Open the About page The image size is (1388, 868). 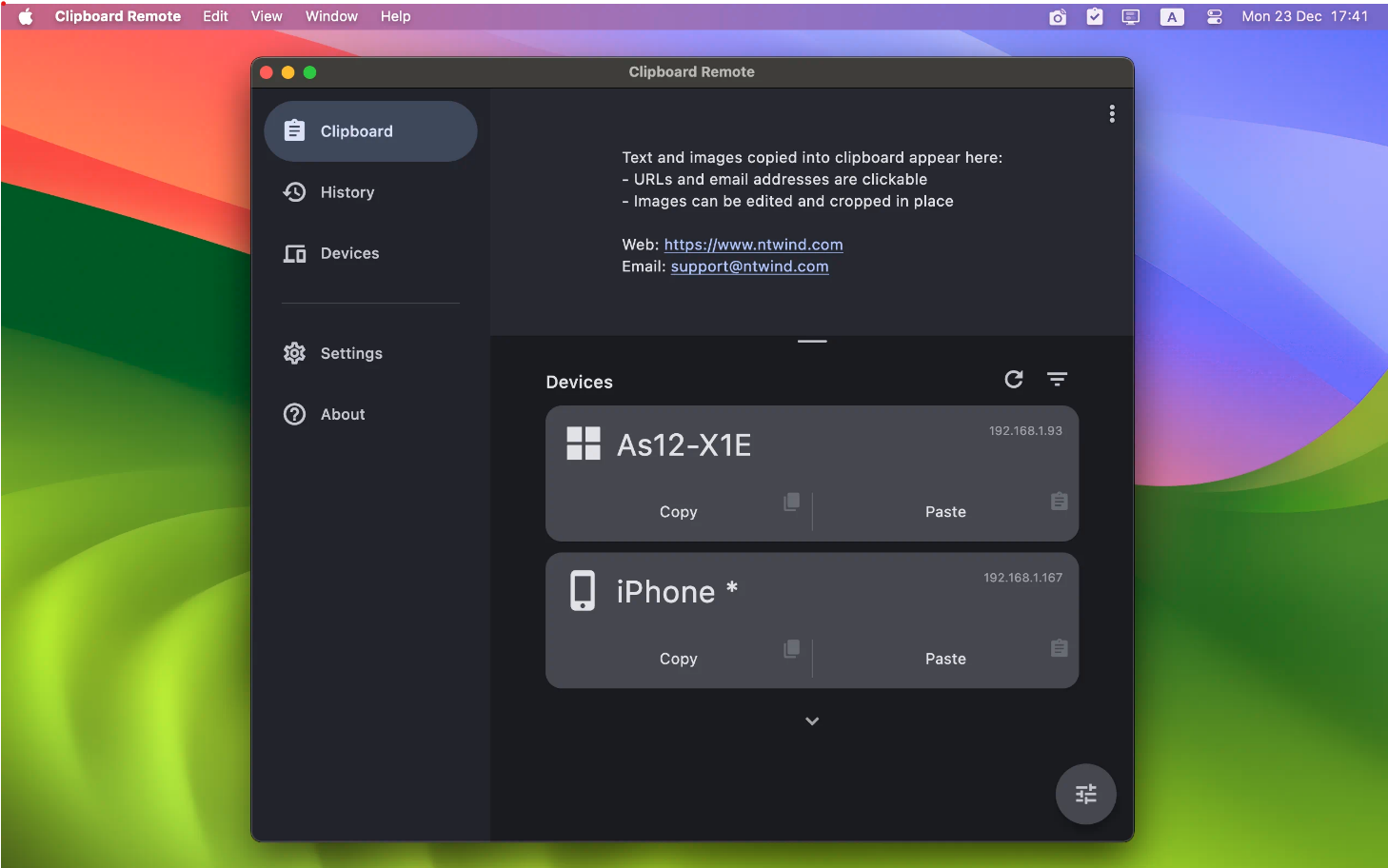(370, 414)
